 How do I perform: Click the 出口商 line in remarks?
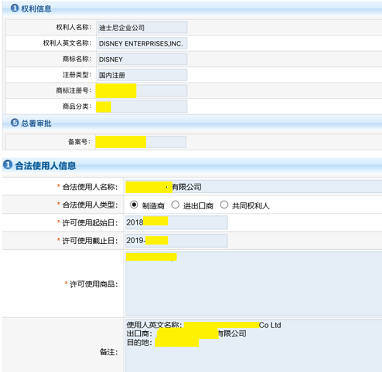point(186,334)
